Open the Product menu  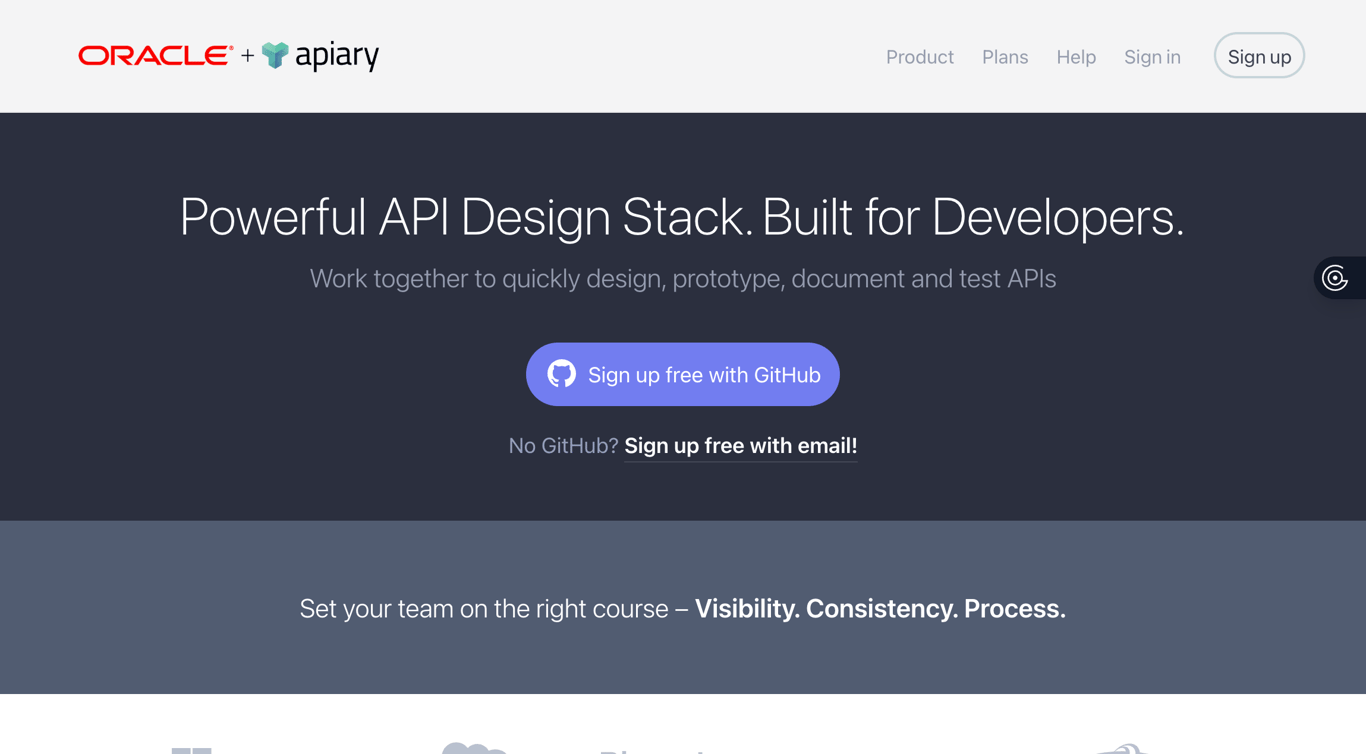tap(920, 57)
